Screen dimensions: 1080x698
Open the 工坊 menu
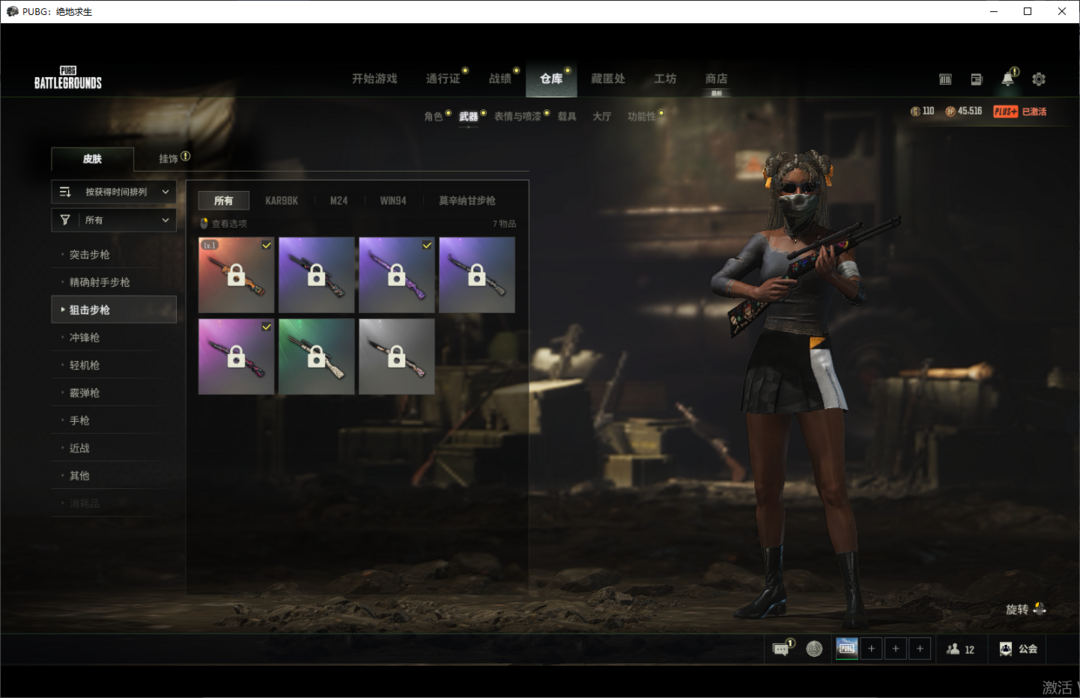(665, 79)
